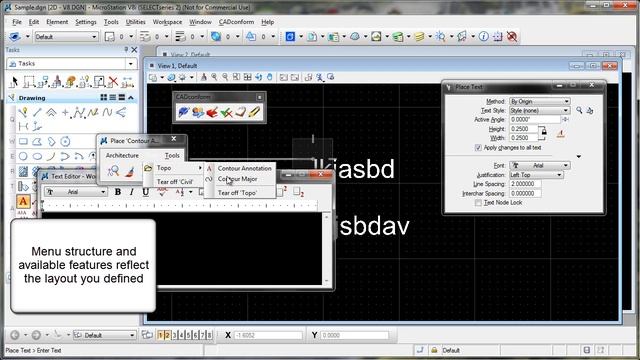
Task: Click the Bold button in Text Editor
Action: (x=118, y=192)
